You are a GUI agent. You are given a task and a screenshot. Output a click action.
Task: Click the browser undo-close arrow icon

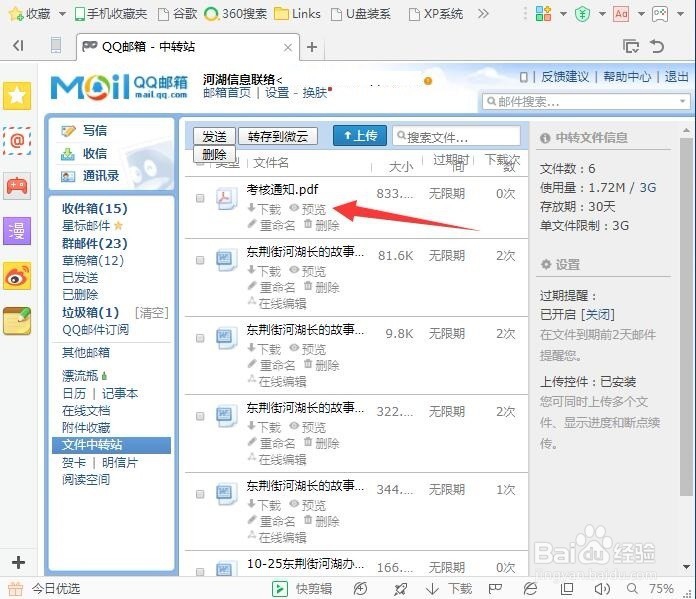[657, 46]
